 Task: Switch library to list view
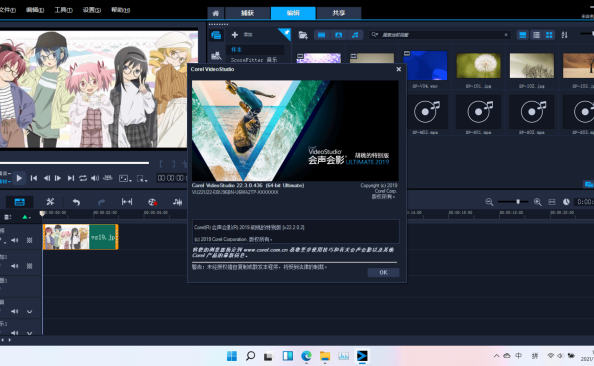[x=536, y=35]
